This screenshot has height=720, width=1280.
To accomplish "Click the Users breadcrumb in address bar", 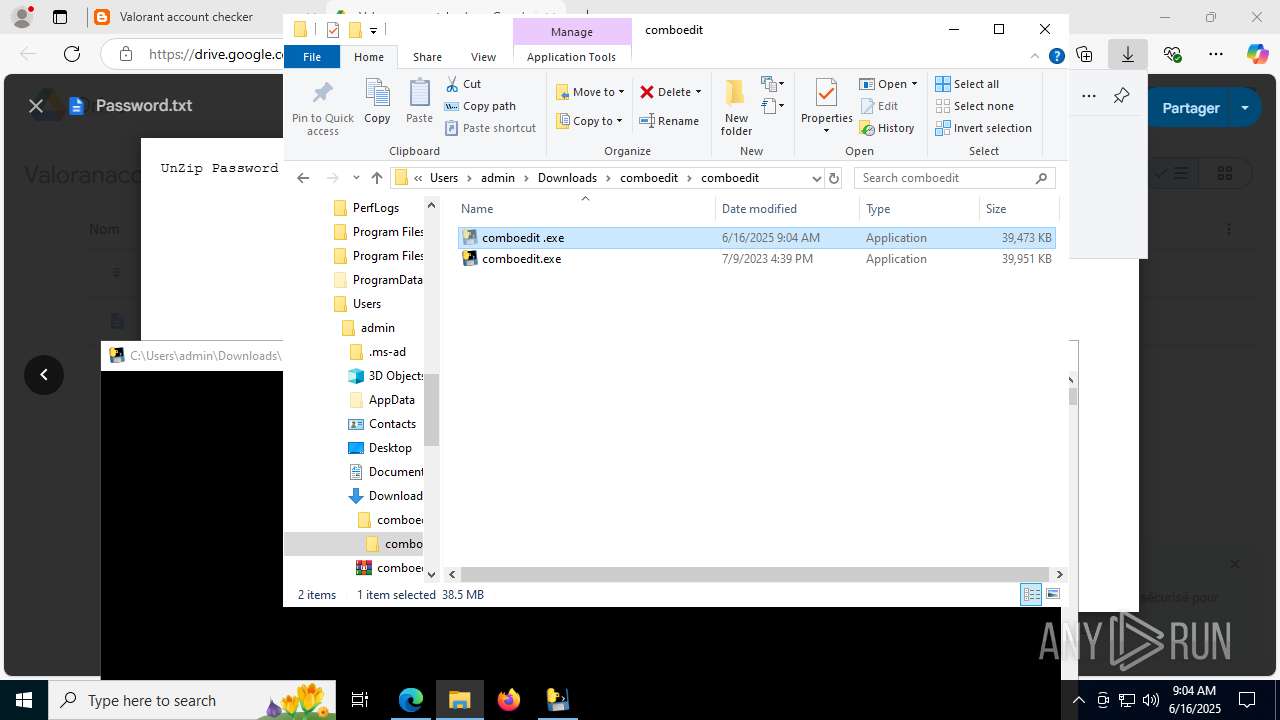I will (444, 178).
